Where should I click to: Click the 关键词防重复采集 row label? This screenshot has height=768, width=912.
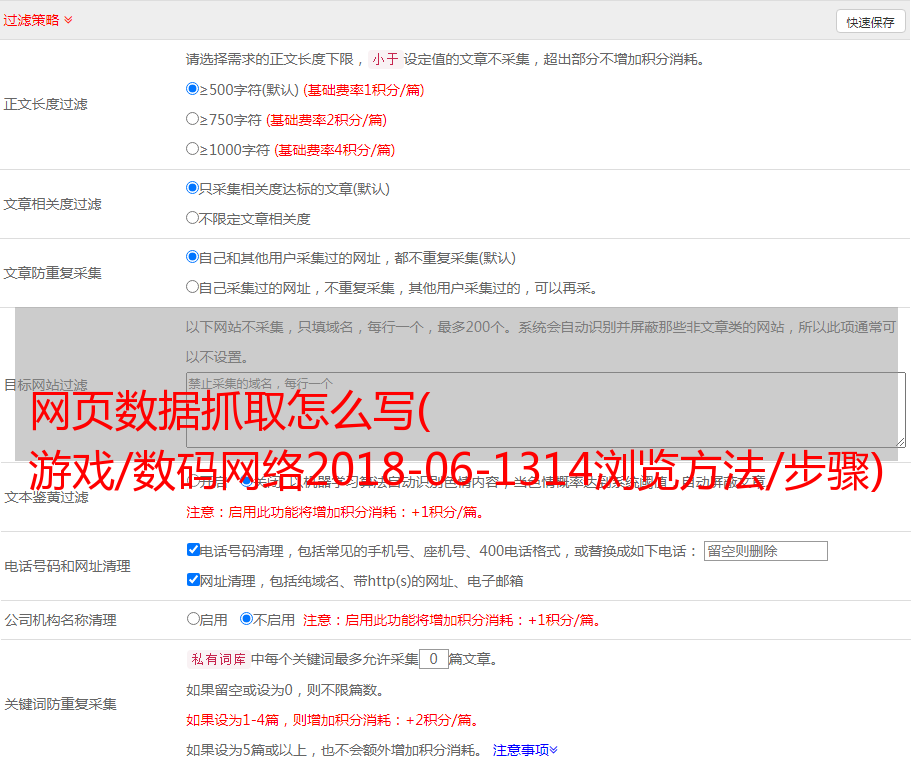[x=60, y=705]
